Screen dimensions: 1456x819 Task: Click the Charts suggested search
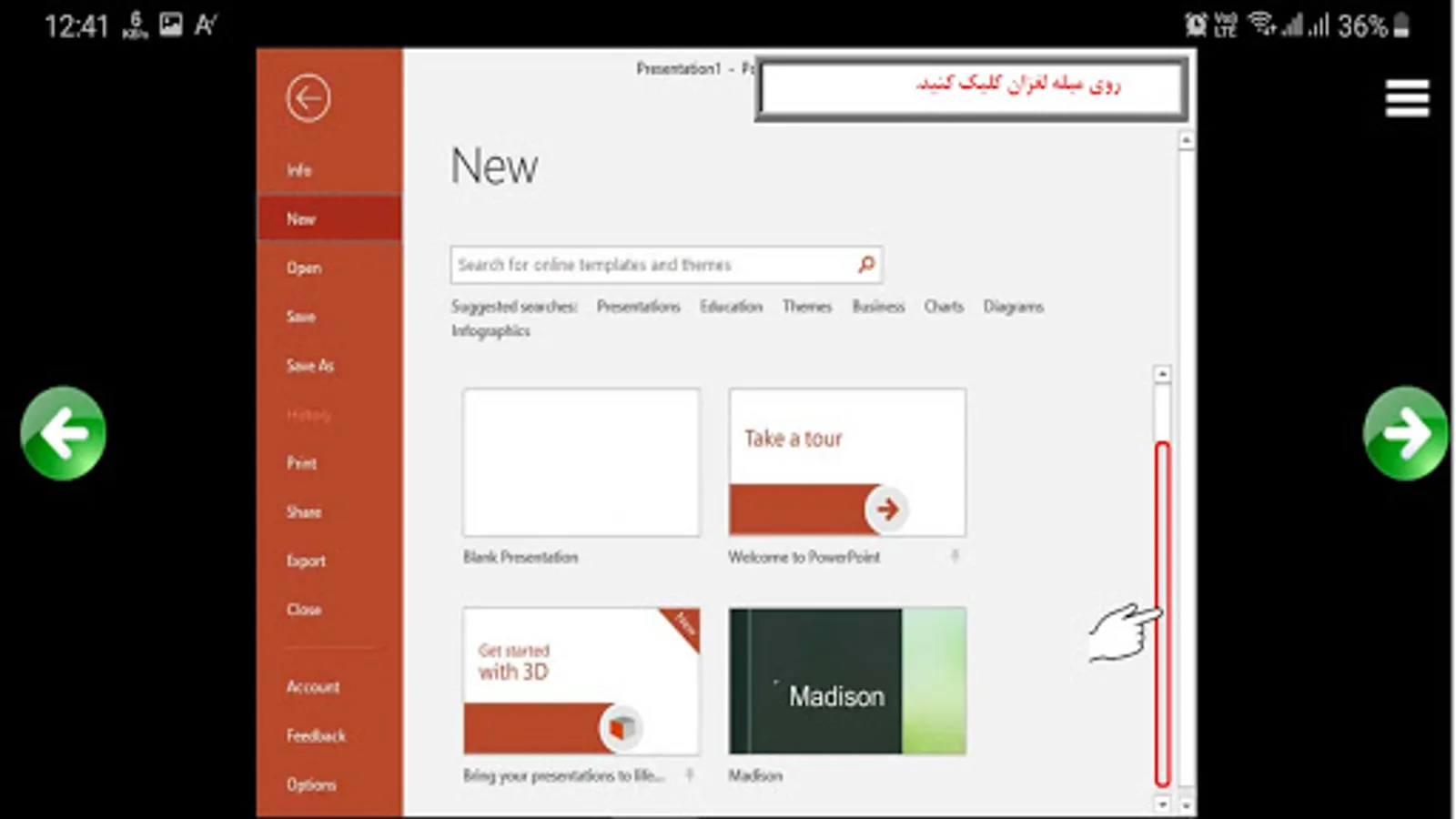point(944,307)
